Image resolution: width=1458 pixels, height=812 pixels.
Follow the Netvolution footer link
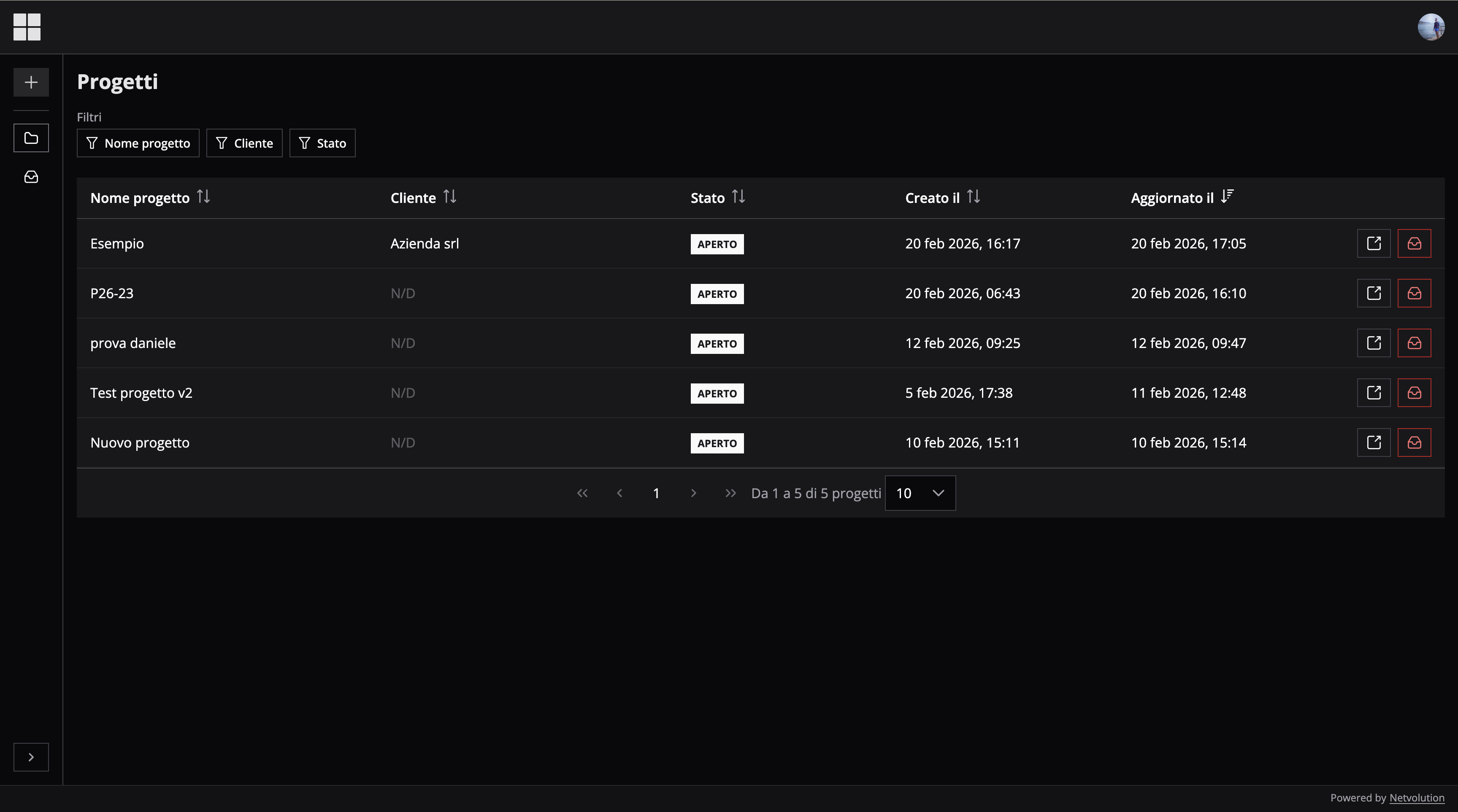coord(1416,798)
